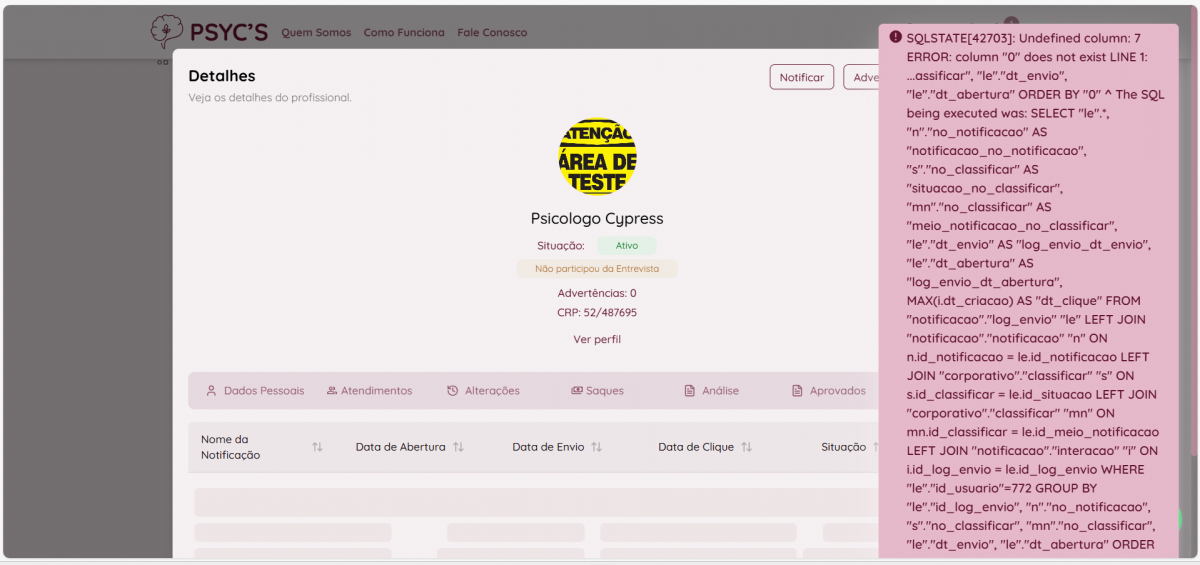1200x565 pixels.
Task: Sort by Nome da Notificação arrows
Action: point(317,447)
